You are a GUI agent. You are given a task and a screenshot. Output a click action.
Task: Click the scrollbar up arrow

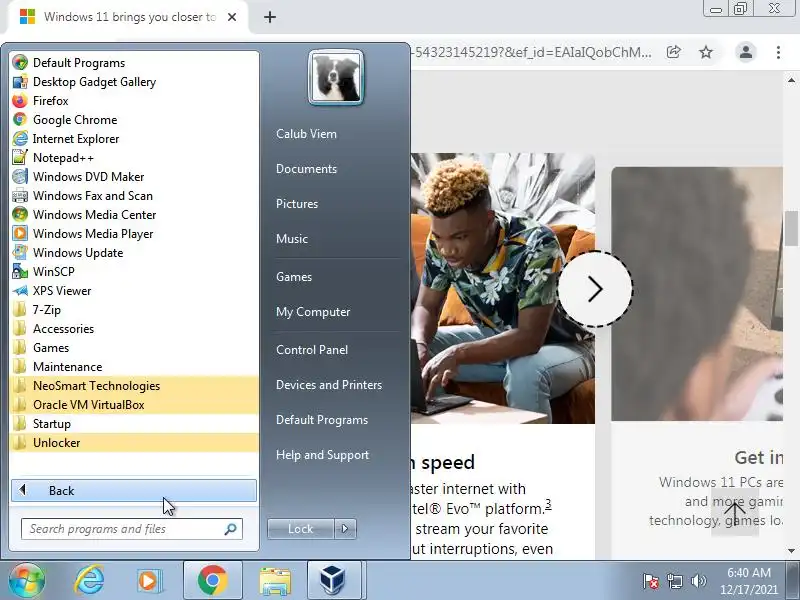791,80
